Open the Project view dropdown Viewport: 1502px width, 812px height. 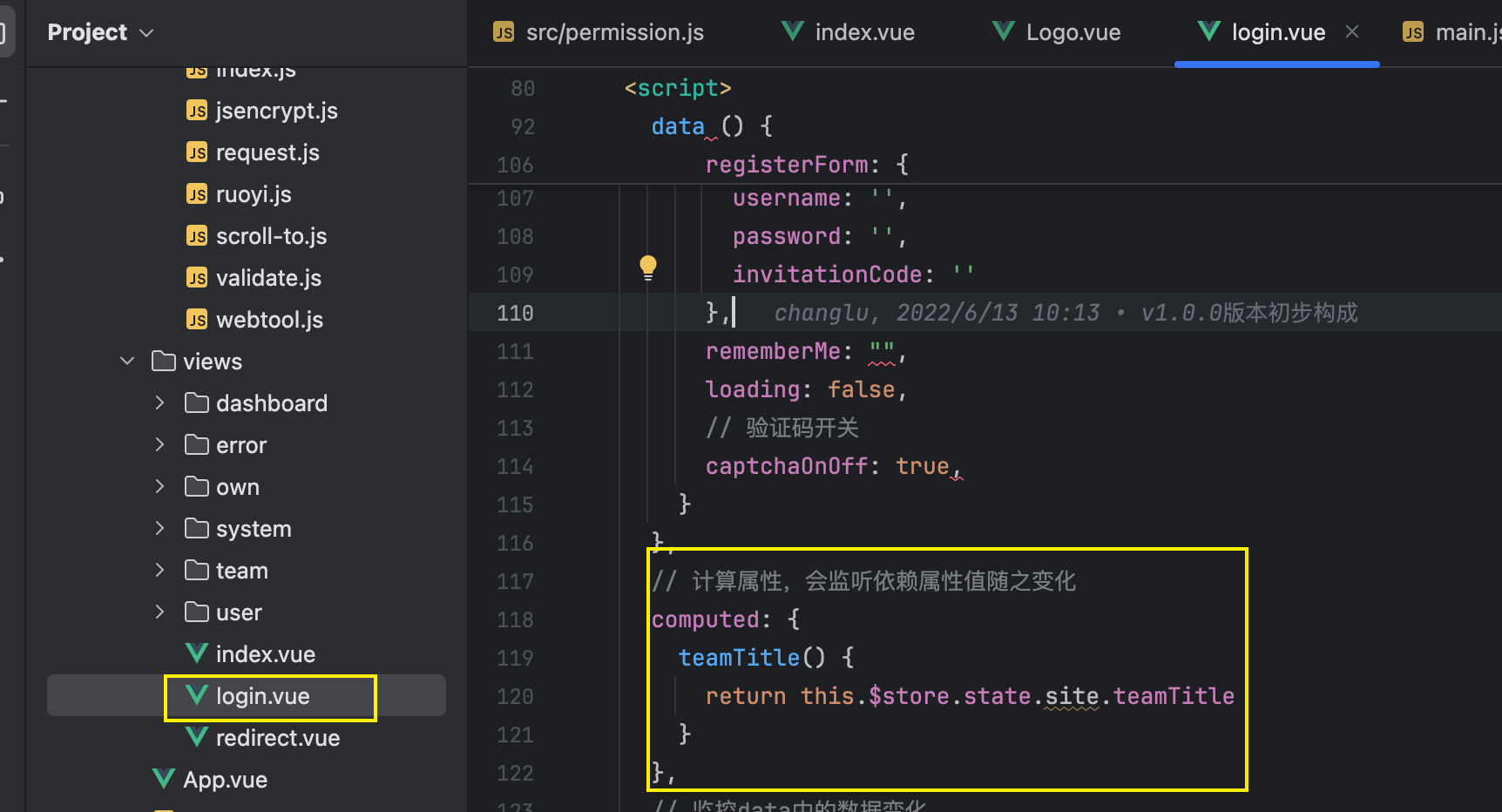click(101, 32)
